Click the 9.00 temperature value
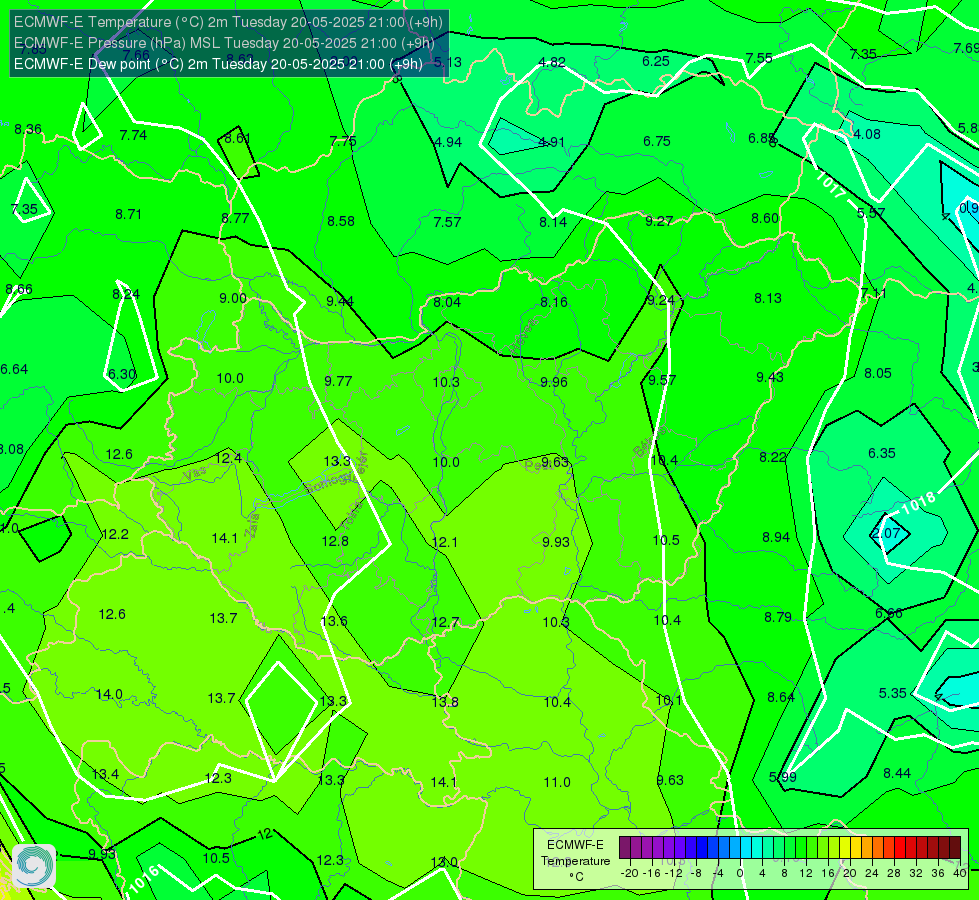Screen dimensions: 979x900 (x=233, y=299)
